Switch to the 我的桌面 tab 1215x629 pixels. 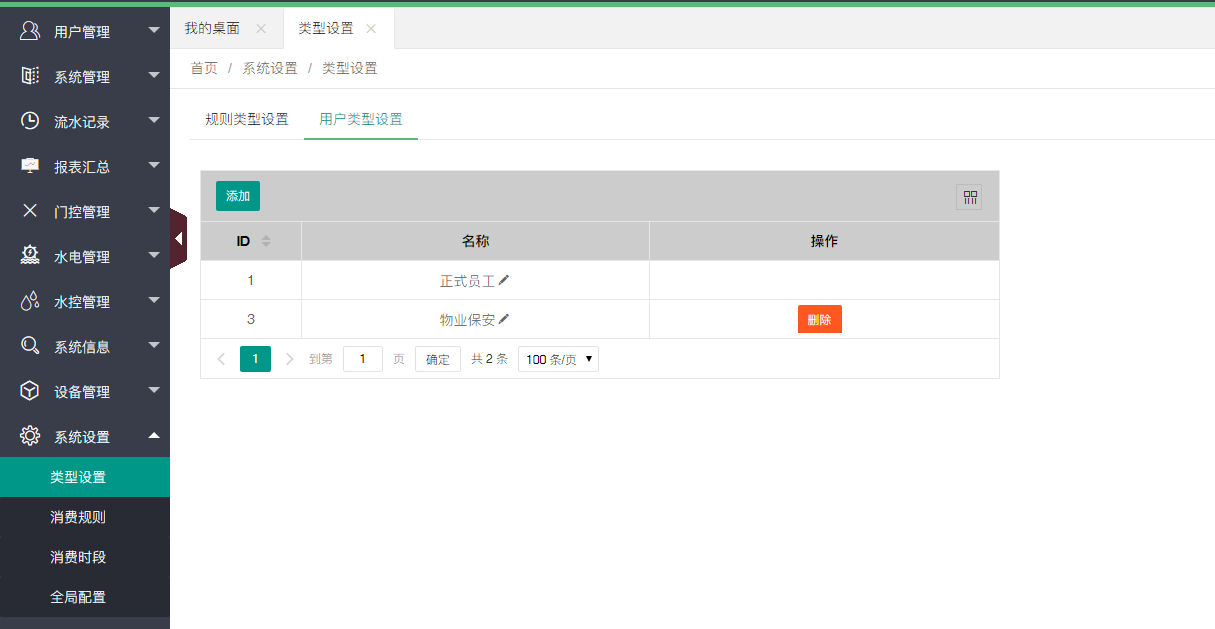[x=212, y=28]
